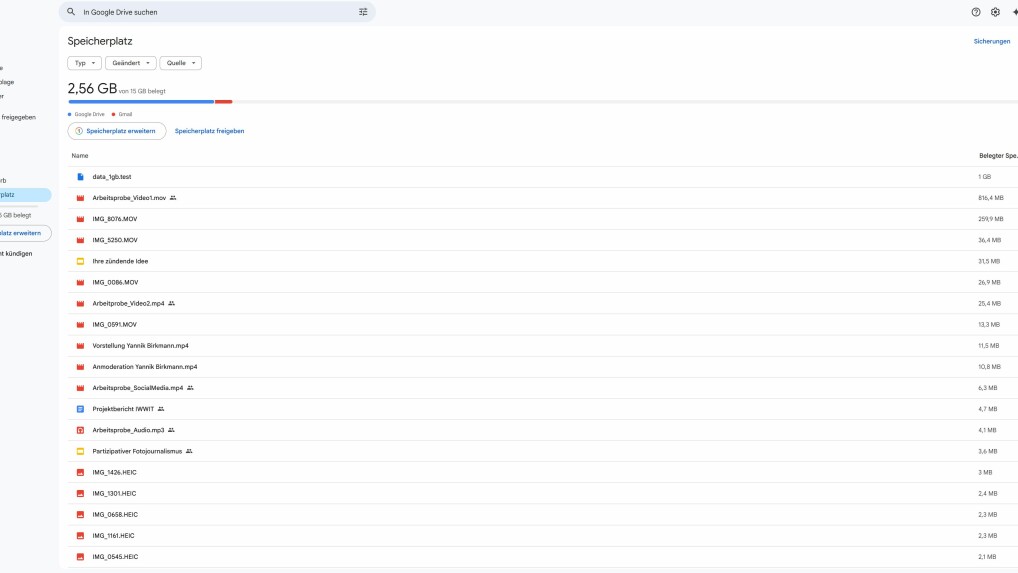Viewport: 1018px width, 573px height.
Task: Click slides icon of Ihre zündende Idee
Action: point(81,261)
